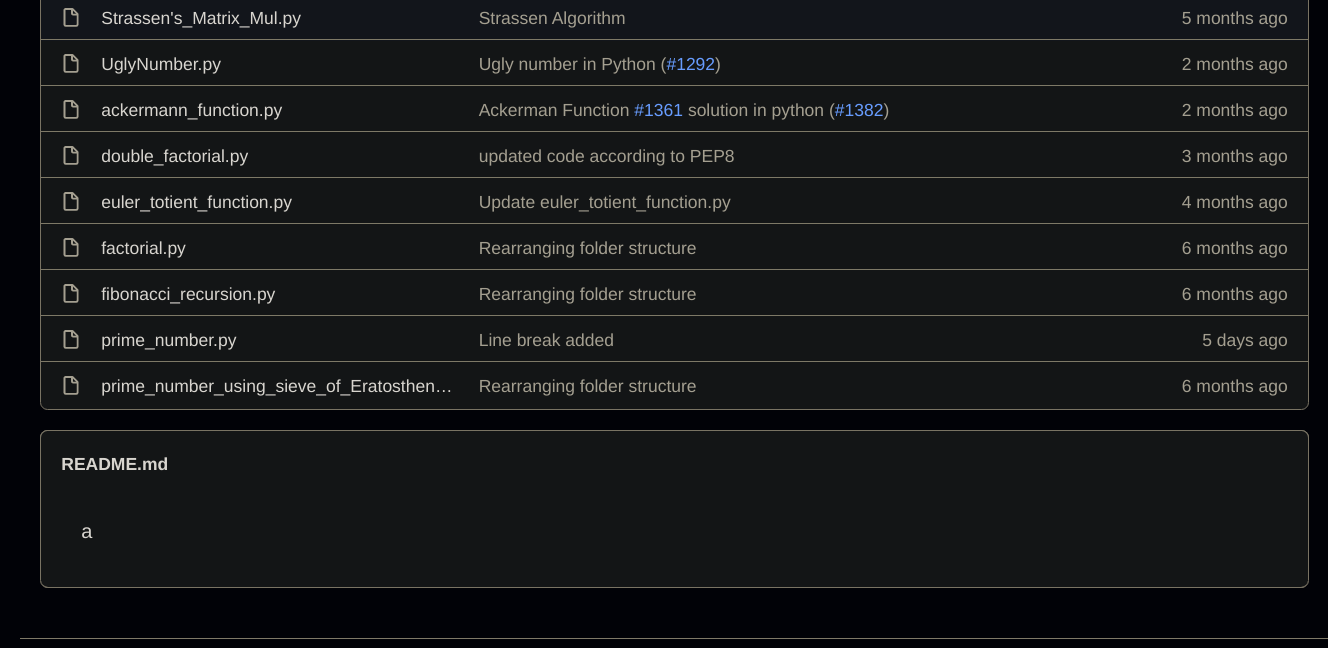Open the ackermann_function.py file
Viewport: 1328px width, 648px height.
(x=191, y=110)
